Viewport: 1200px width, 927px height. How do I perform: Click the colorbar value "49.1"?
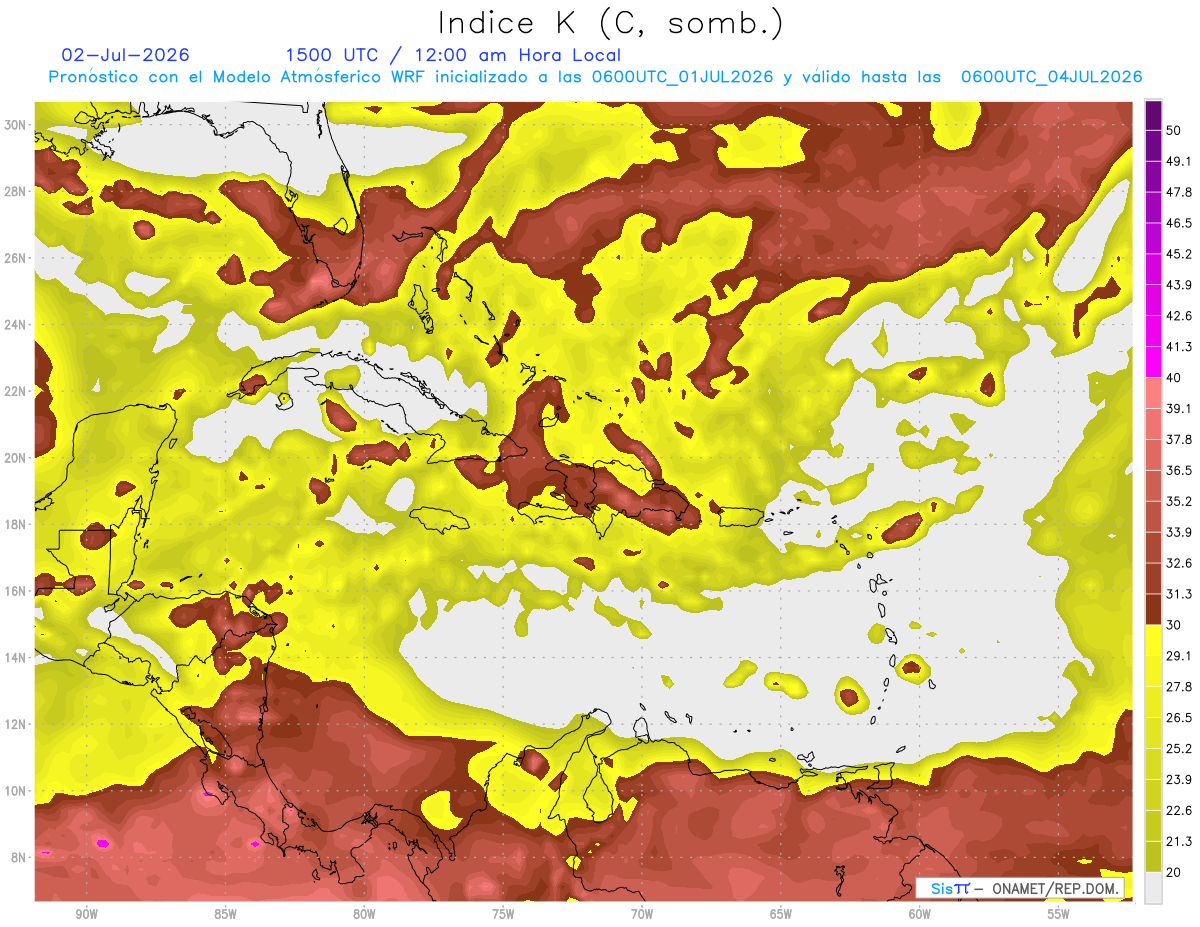coord(1179,161)
